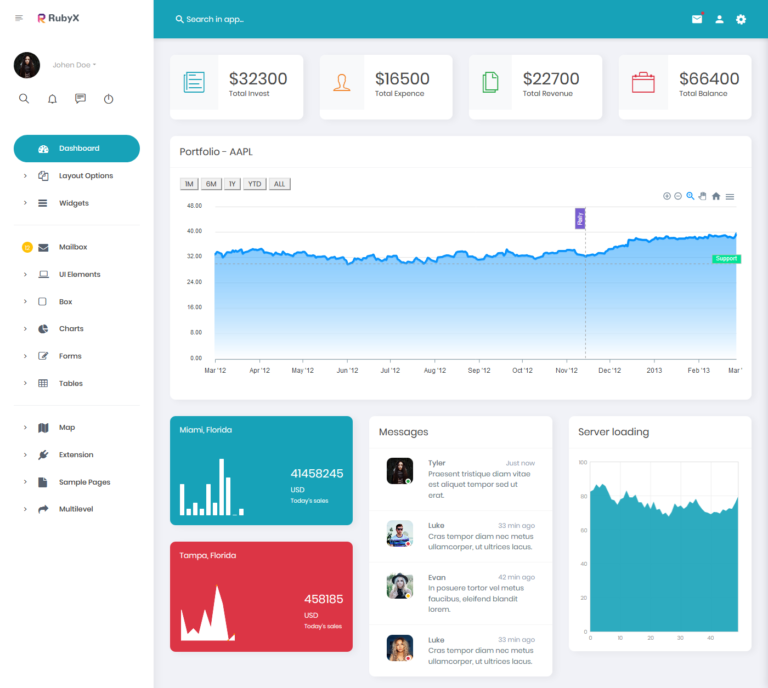The image size is (768, 688).
Task: Open the user profile icon in header
Action: (719, 19)
